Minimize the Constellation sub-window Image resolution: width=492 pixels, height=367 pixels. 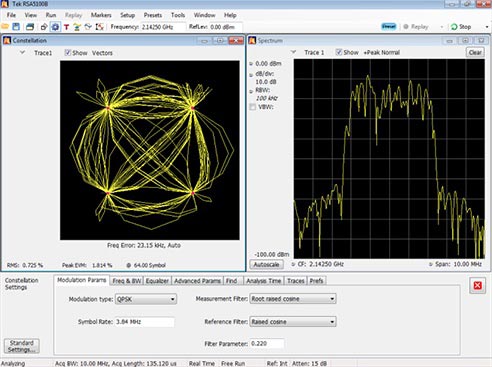pyautogui.click(x=204, y=41)
